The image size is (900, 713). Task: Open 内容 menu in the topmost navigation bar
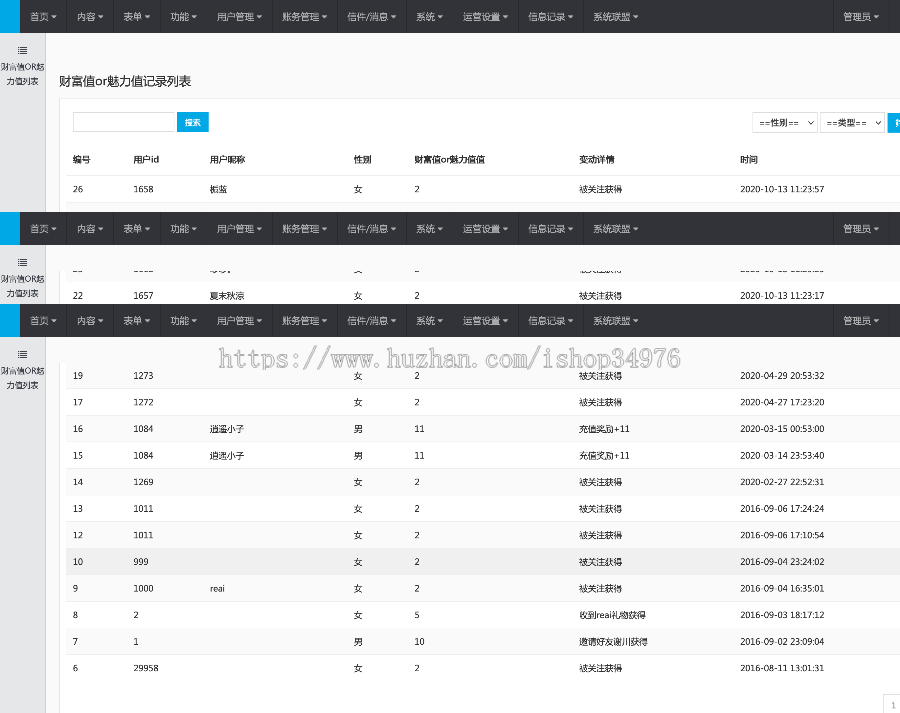(x=90, y=17)
